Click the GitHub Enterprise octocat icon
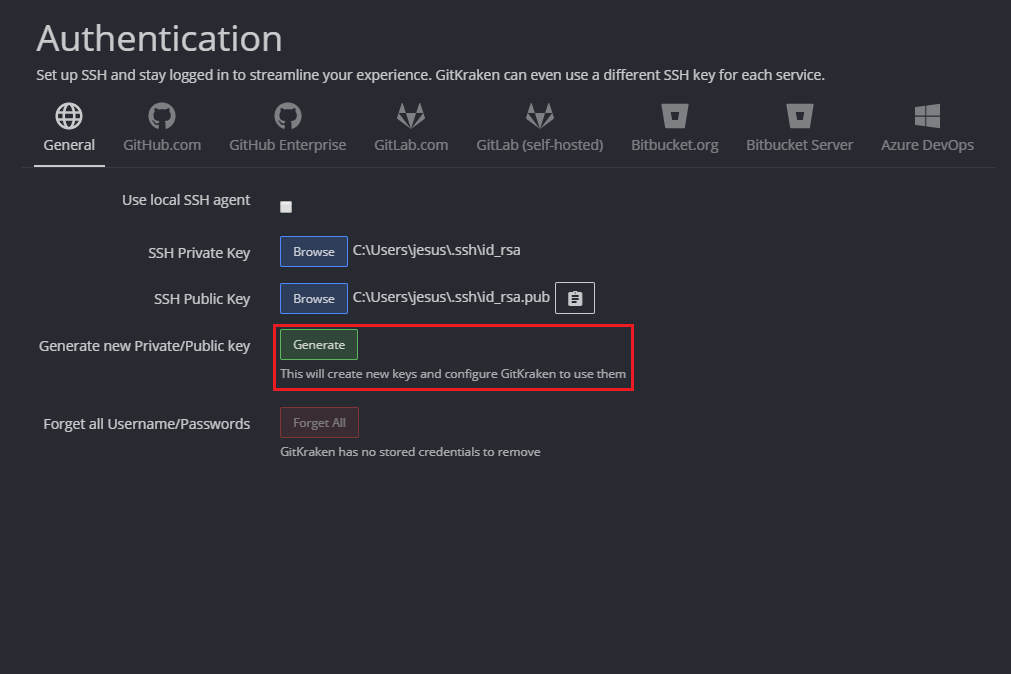The image size is (1011, 674). tap(288, 116)
